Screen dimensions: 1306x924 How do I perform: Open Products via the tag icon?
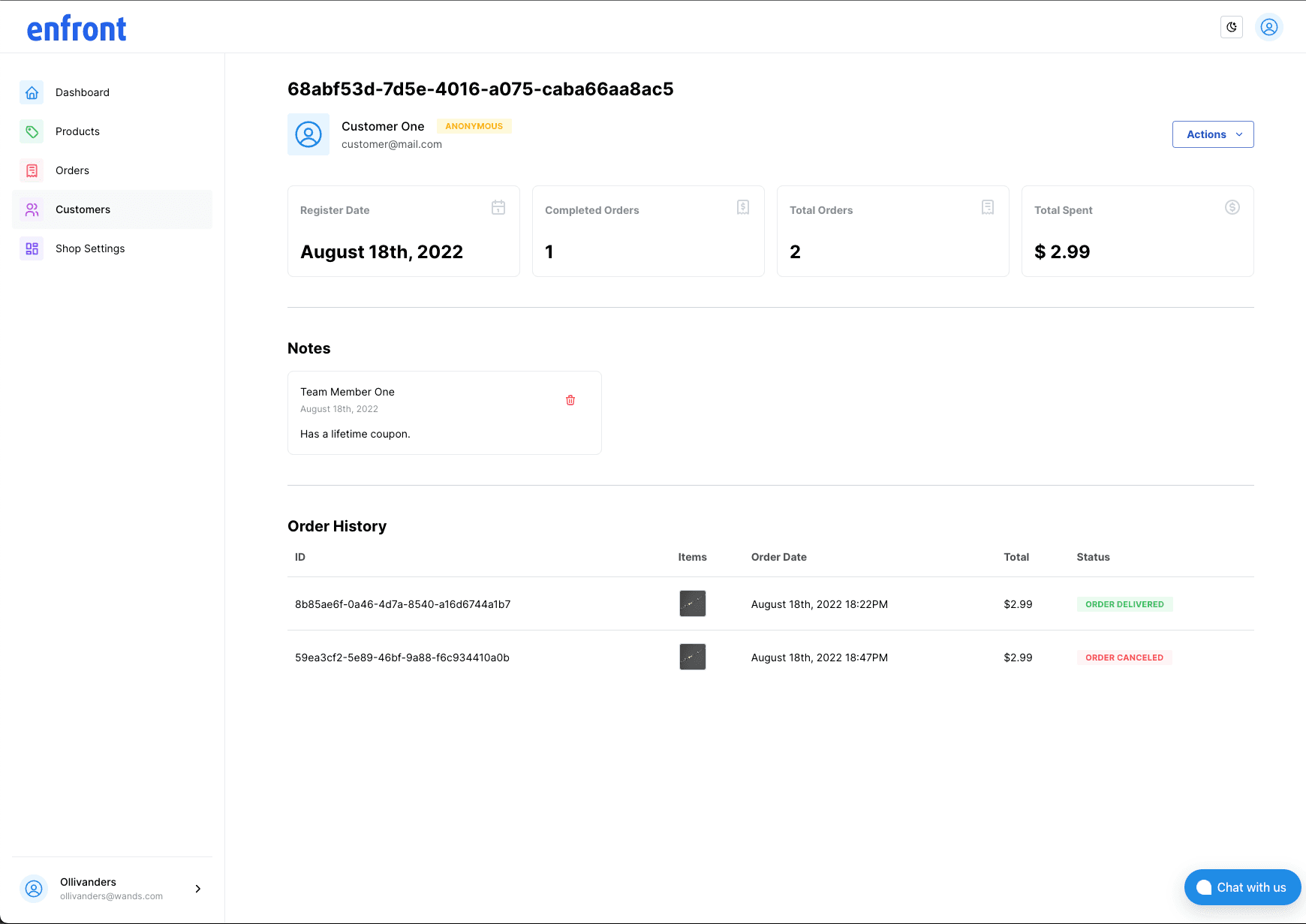32,131
